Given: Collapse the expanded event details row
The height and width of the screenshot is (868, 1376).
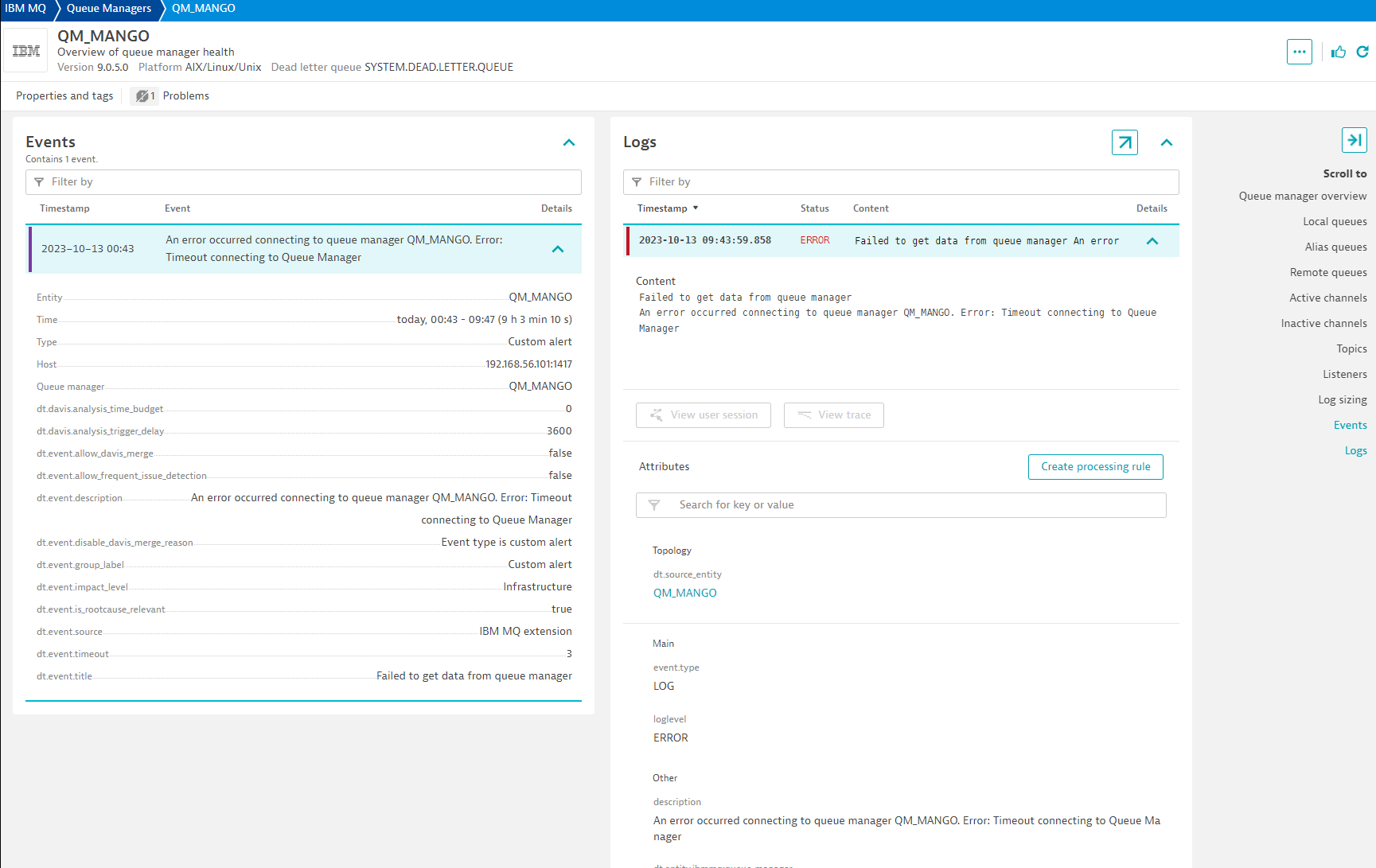Looking at the screenshot, I should point(558,249).
